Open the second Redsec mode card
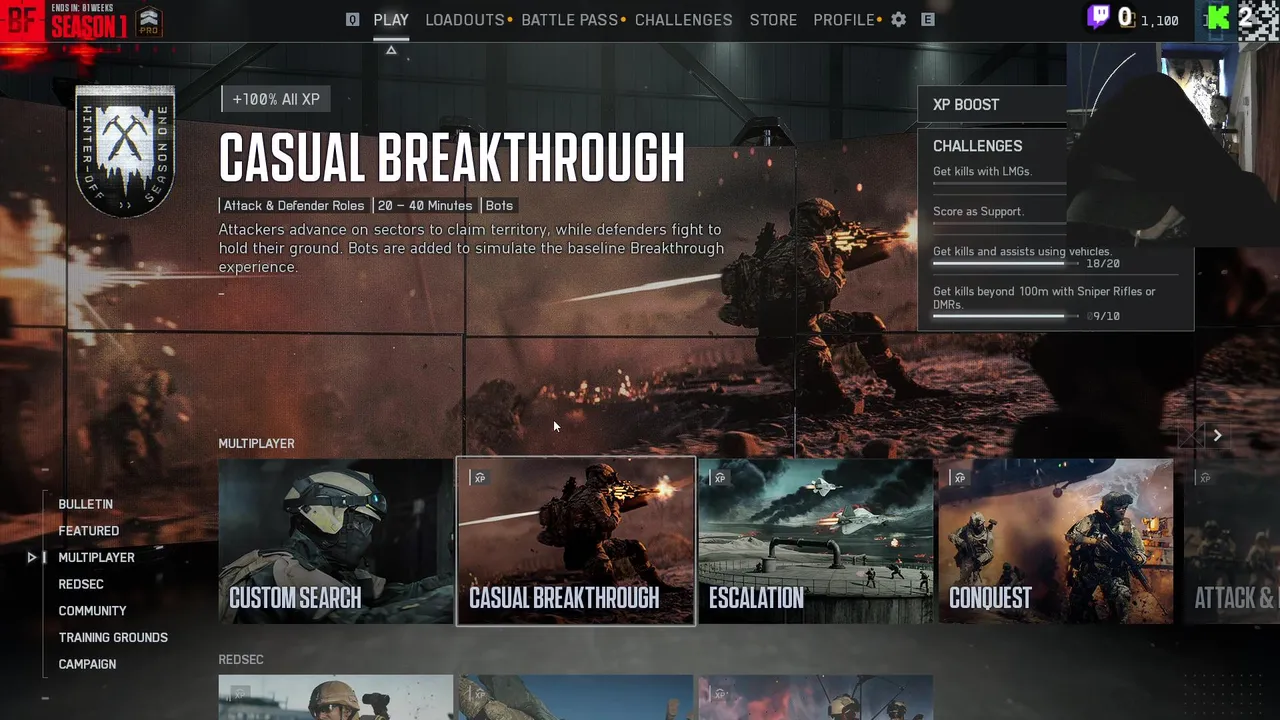 576,698
